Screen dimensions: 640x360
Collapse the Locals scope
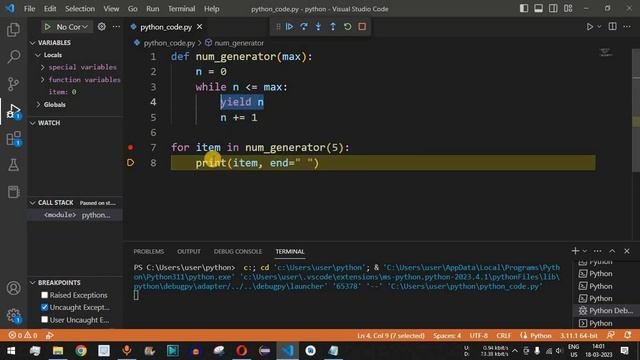[38, 55]
